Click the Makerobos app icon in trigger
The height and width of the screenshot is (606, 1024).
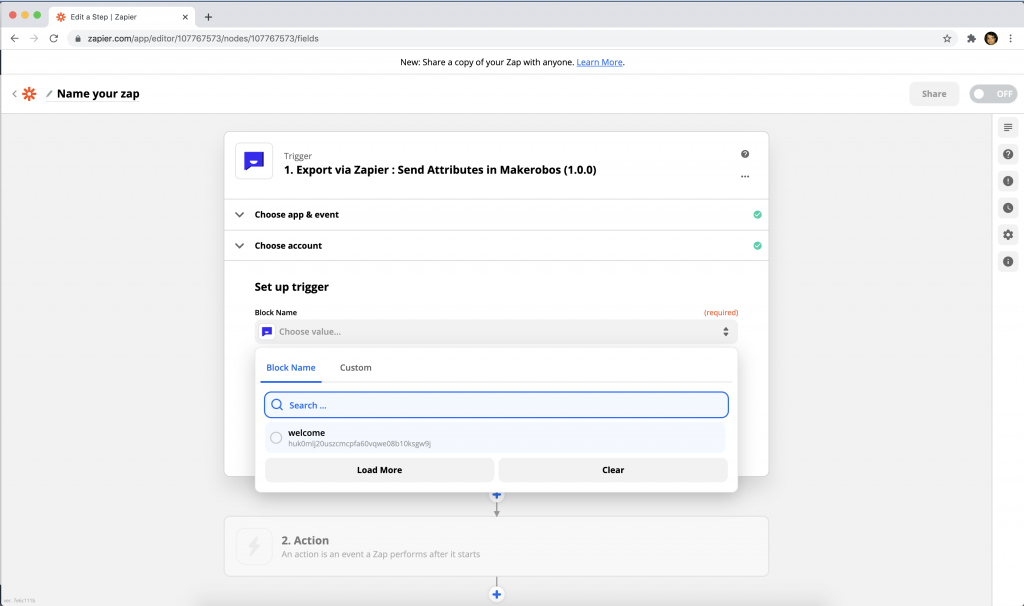(254, 161)
